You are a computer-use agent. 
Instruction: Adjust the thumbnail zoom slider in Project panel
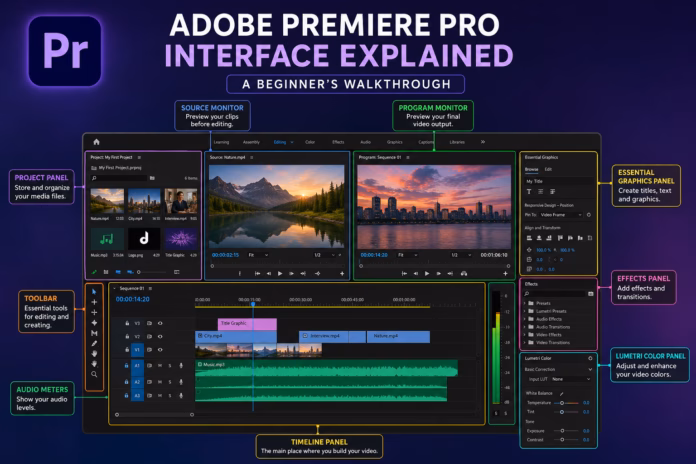point(151,272)
